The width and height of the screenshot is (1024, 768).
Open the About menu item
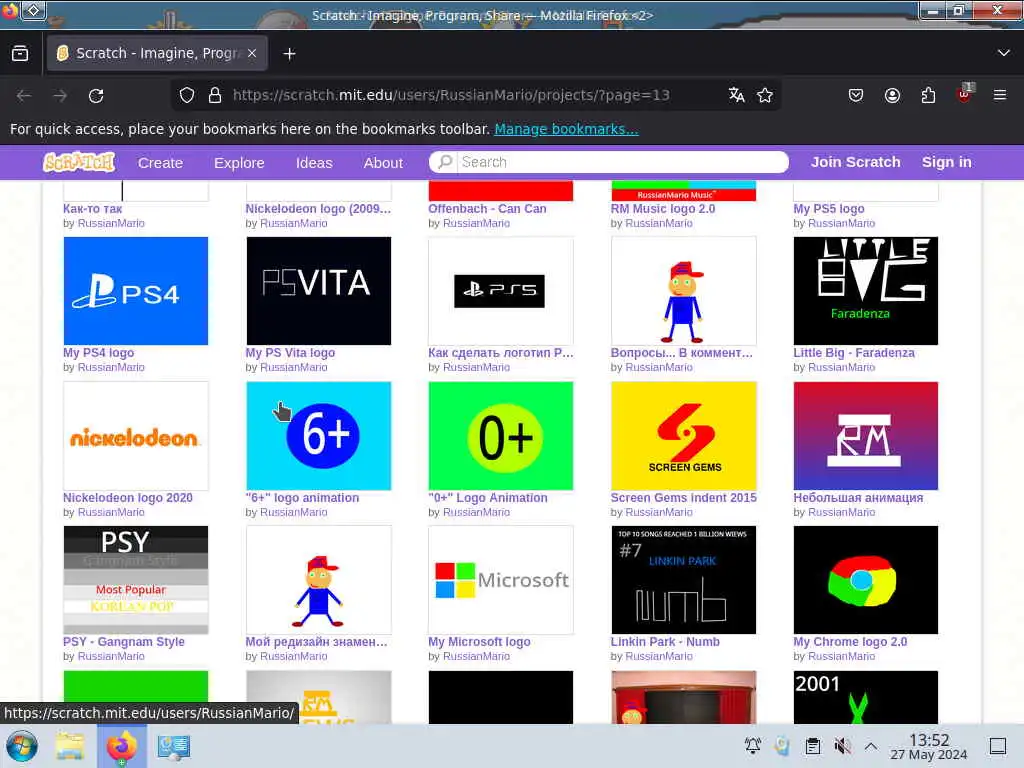[383, 163]
